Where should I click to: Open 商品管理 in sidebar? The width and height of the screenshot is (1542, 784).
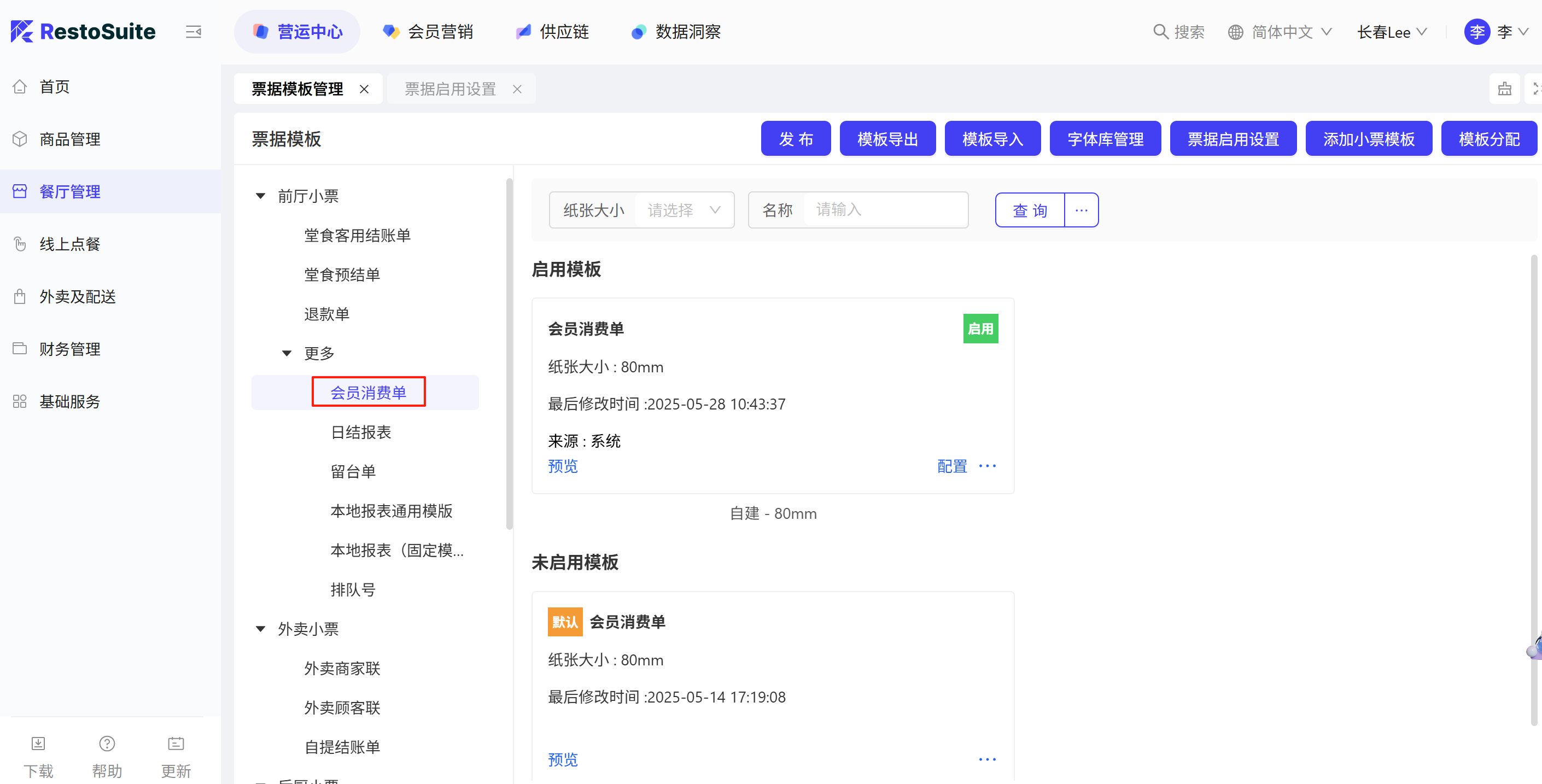point(70,139)
